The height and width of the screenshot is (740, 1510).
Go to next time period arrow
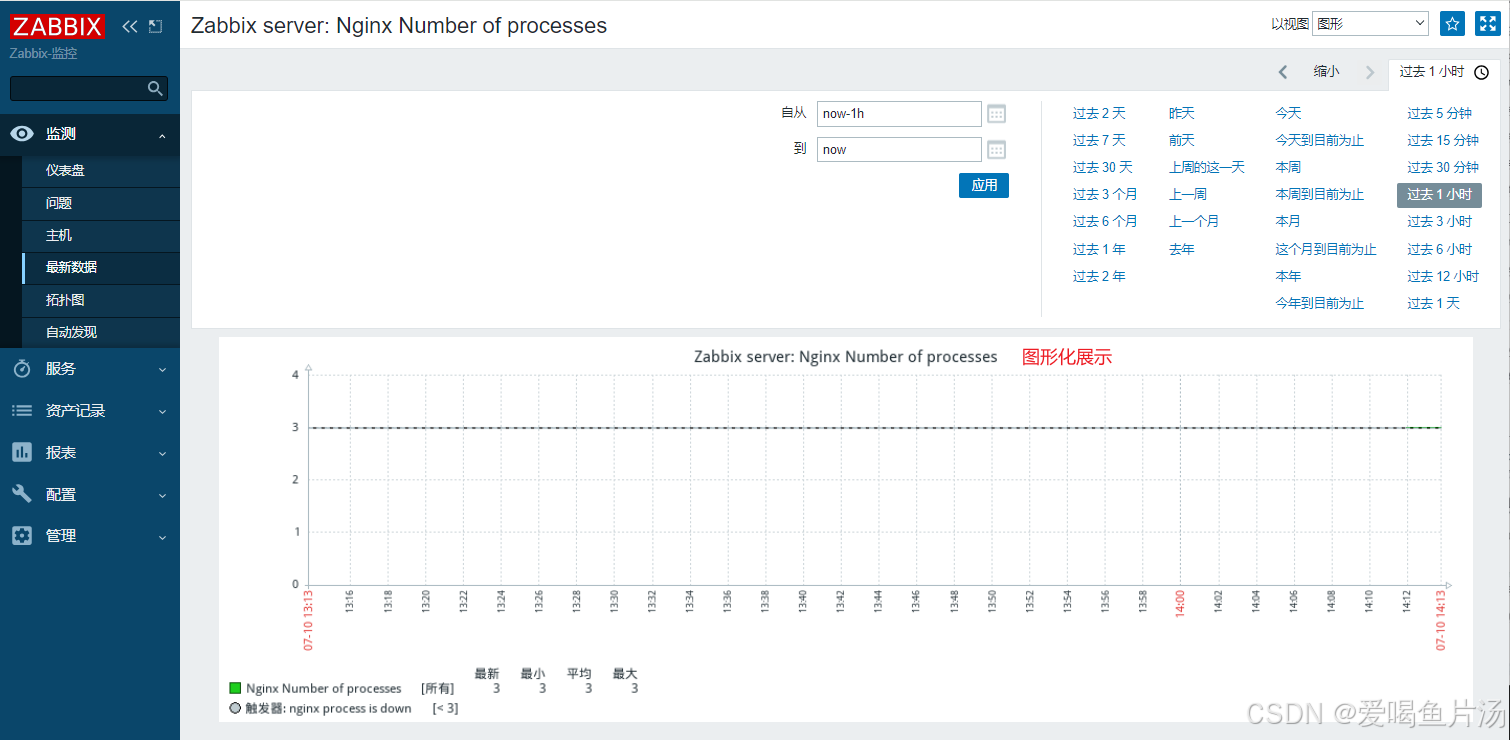1370,72
